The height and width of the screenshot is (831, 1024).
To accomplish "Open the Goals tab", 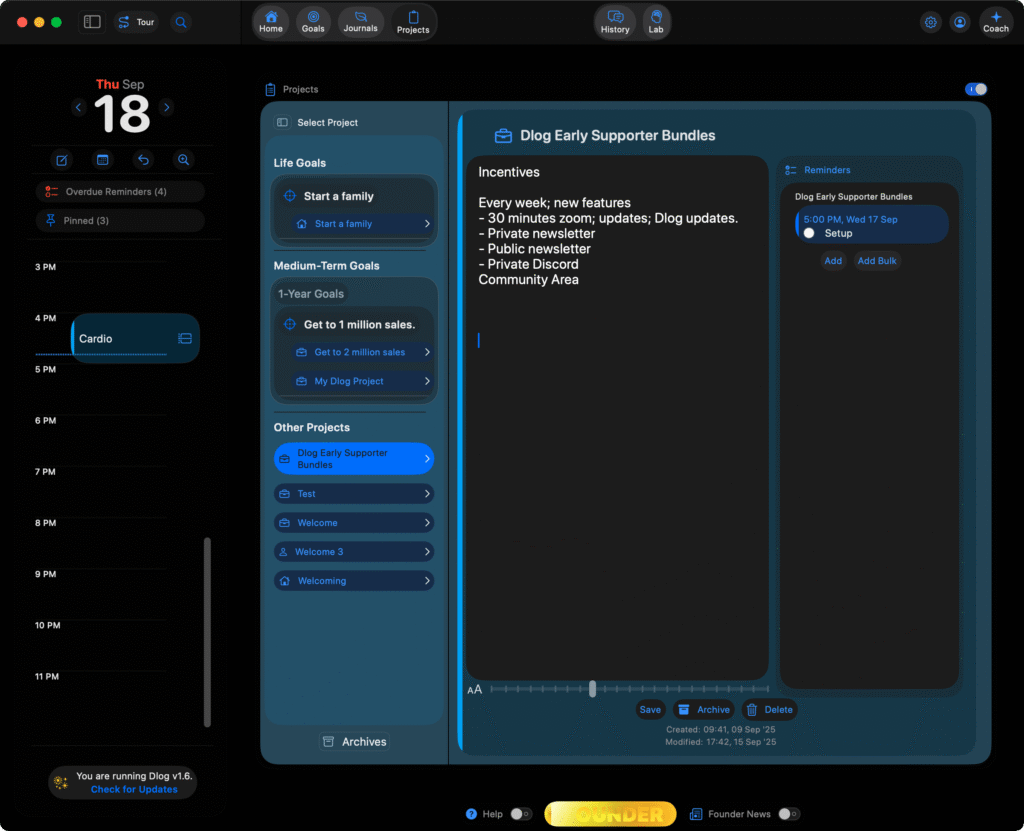I will click(x=313, y=22).
